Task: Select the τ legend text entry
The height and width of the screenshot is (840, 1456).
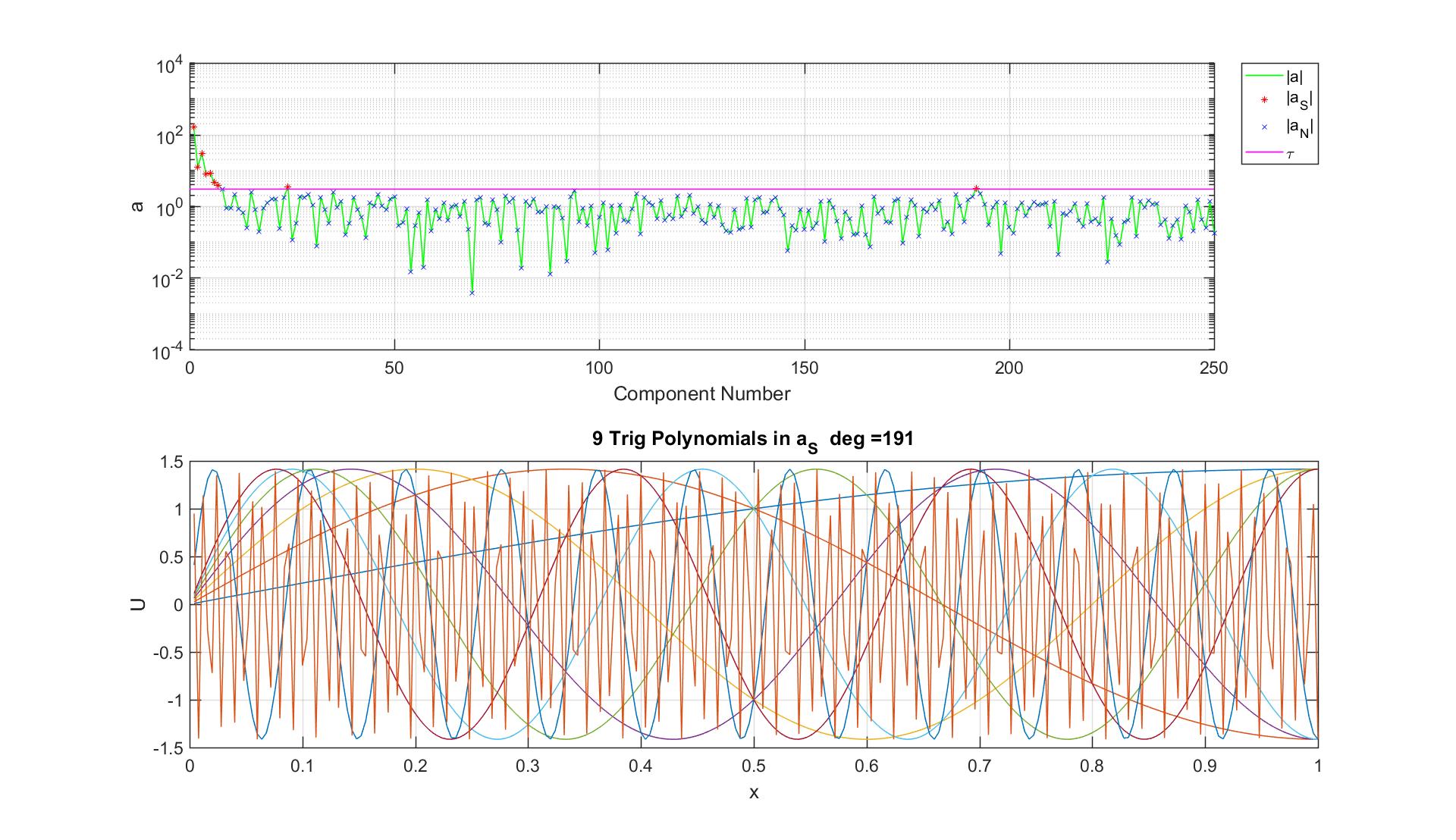Action: [1291, 154]
